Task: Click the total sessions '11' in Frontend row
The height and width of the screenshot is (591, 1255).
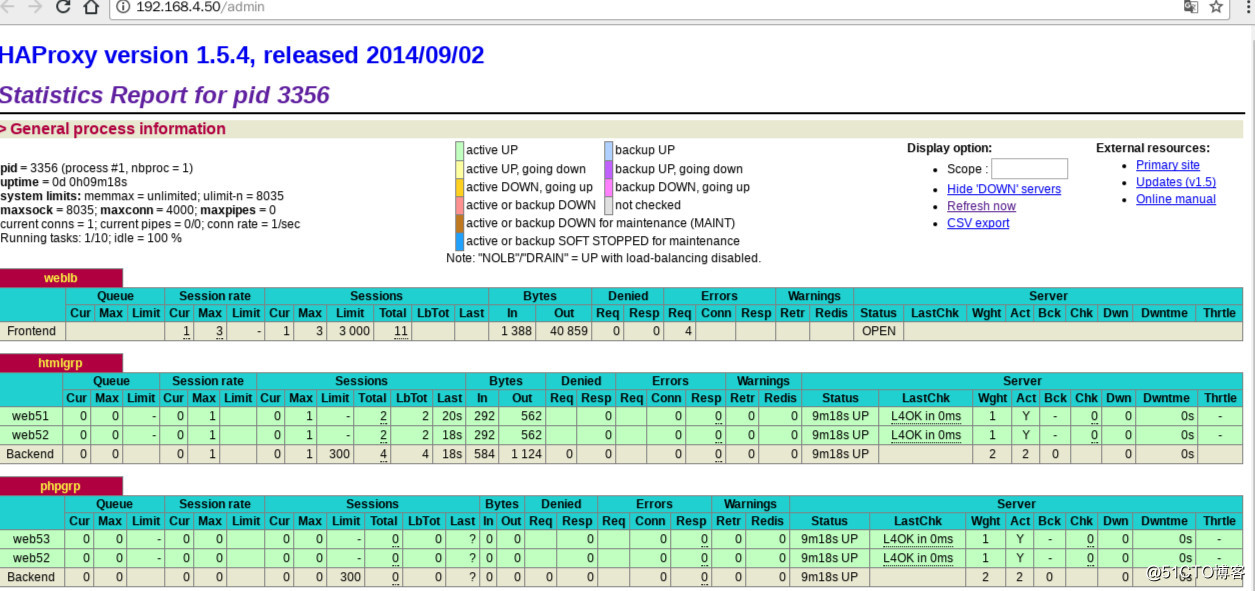Action: pos(400,331)
